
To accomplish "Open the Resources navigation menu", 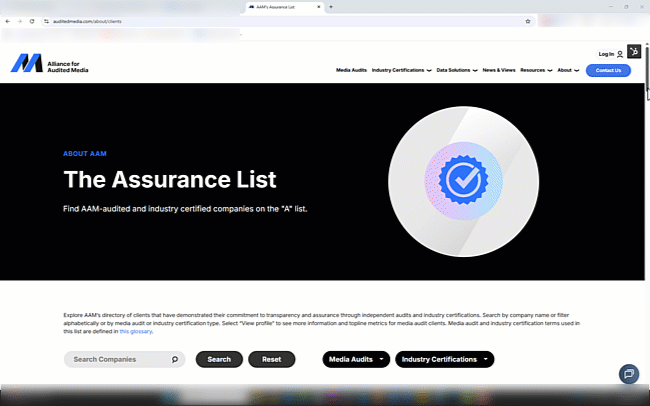I will 535,71.
